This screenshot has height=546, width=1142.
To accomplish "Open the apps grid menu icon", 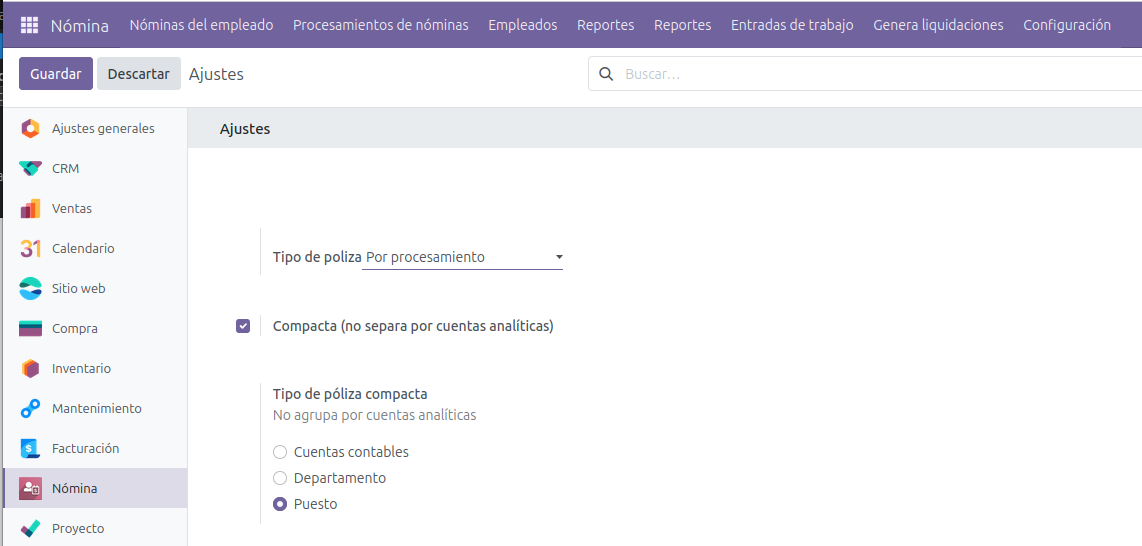I will (29, 25).
